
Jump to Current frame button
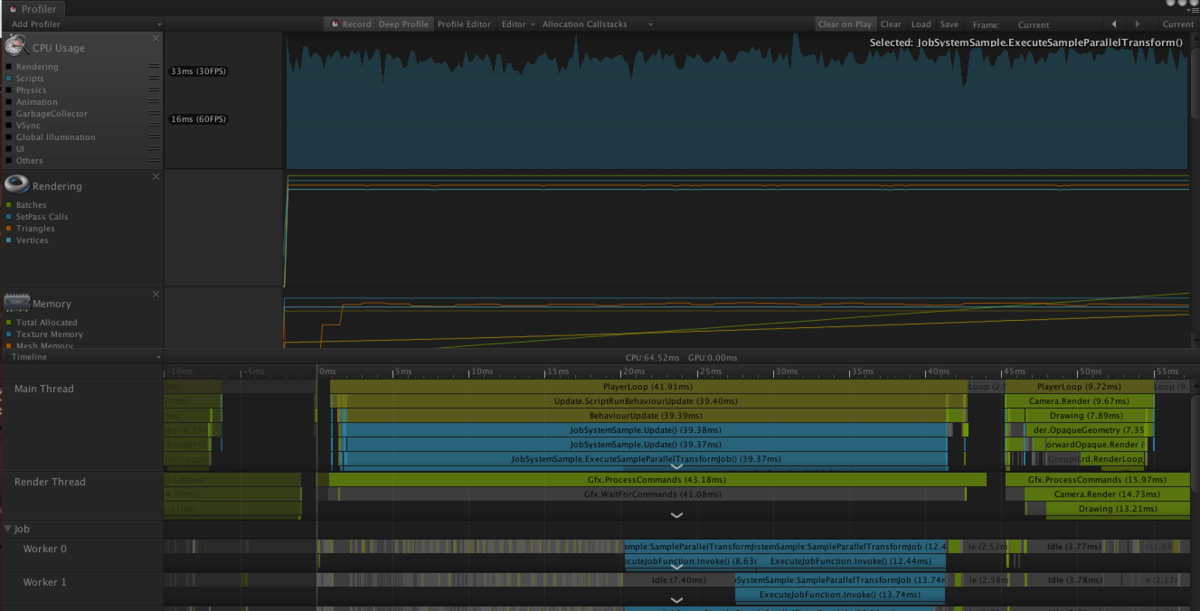click(x=1177, y=24)
